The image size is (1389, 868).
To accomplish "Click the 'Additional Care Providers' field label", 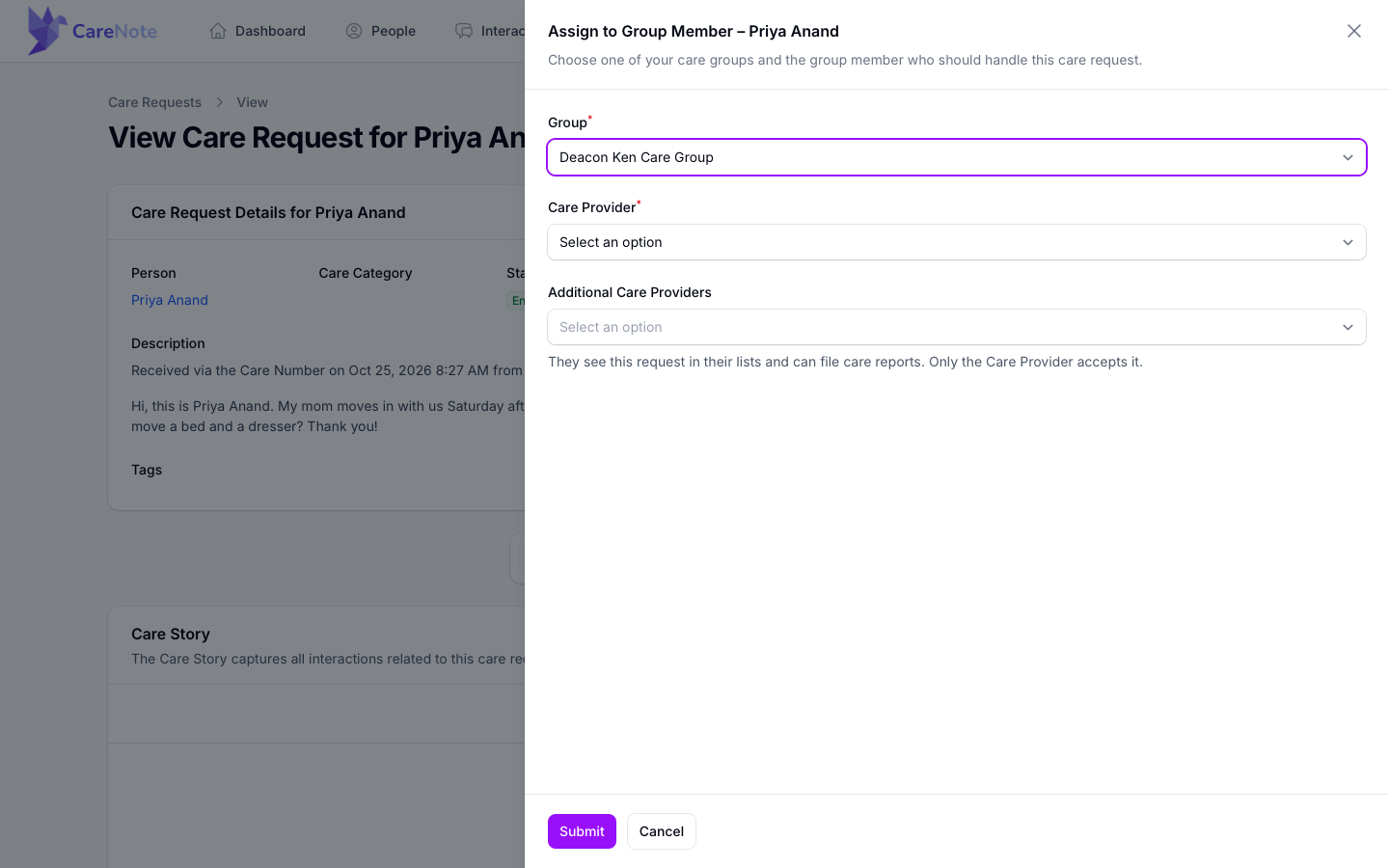I will click(x=630, y=292).
